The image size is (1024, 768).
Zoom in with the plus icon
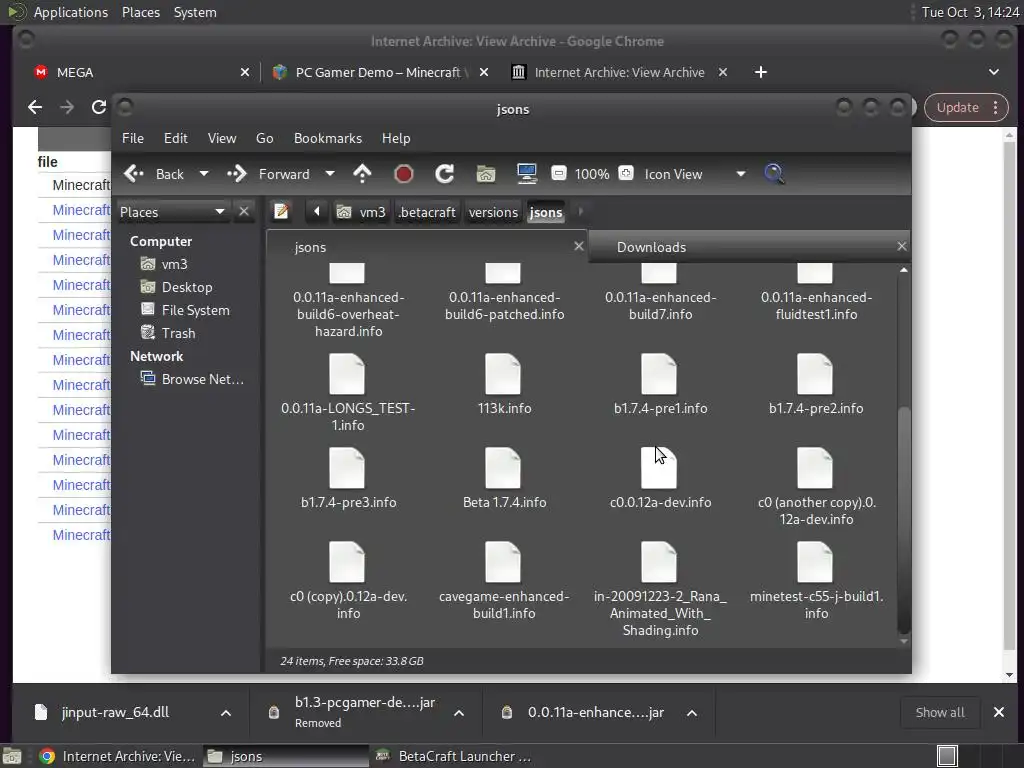[x=626, y=173]
